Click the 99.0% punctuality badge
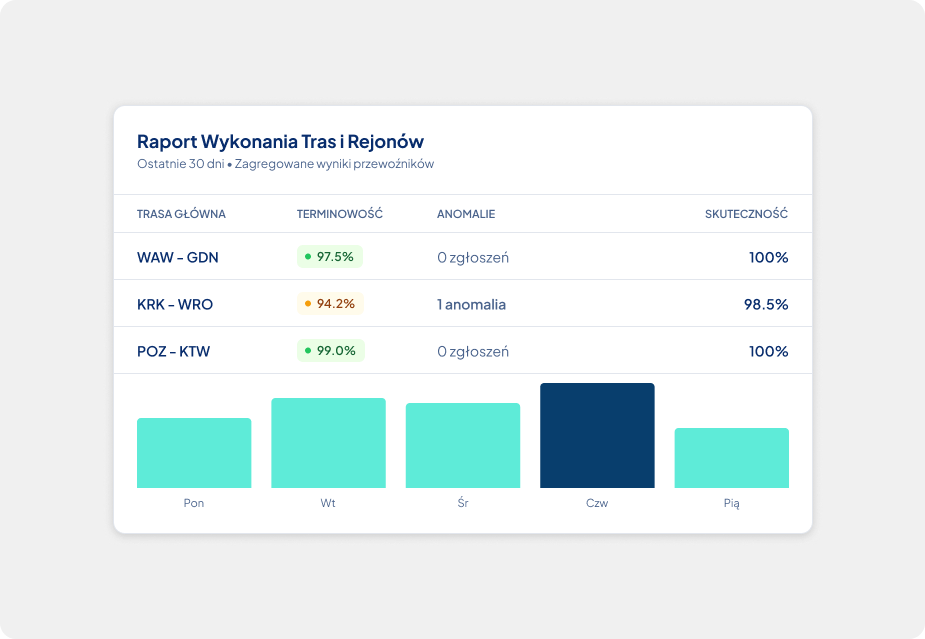925x639 pixels. point(331,351)
